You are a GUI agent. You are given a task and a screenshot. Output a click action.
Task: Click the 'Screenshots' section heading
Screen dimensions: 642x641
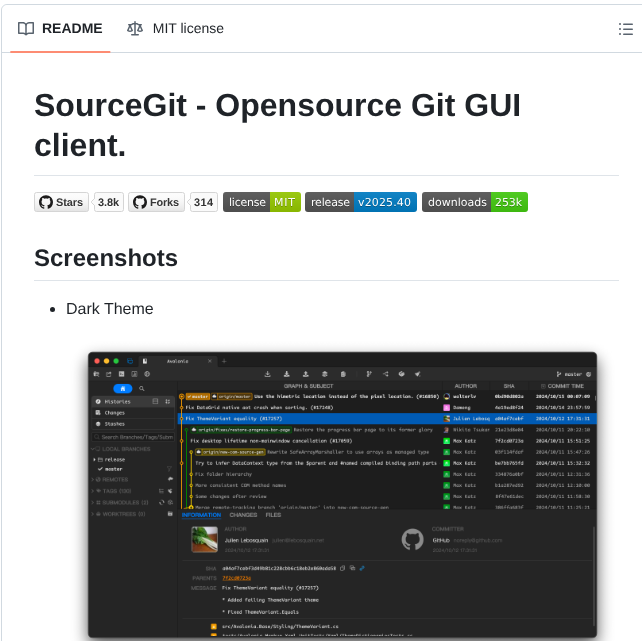106,258
